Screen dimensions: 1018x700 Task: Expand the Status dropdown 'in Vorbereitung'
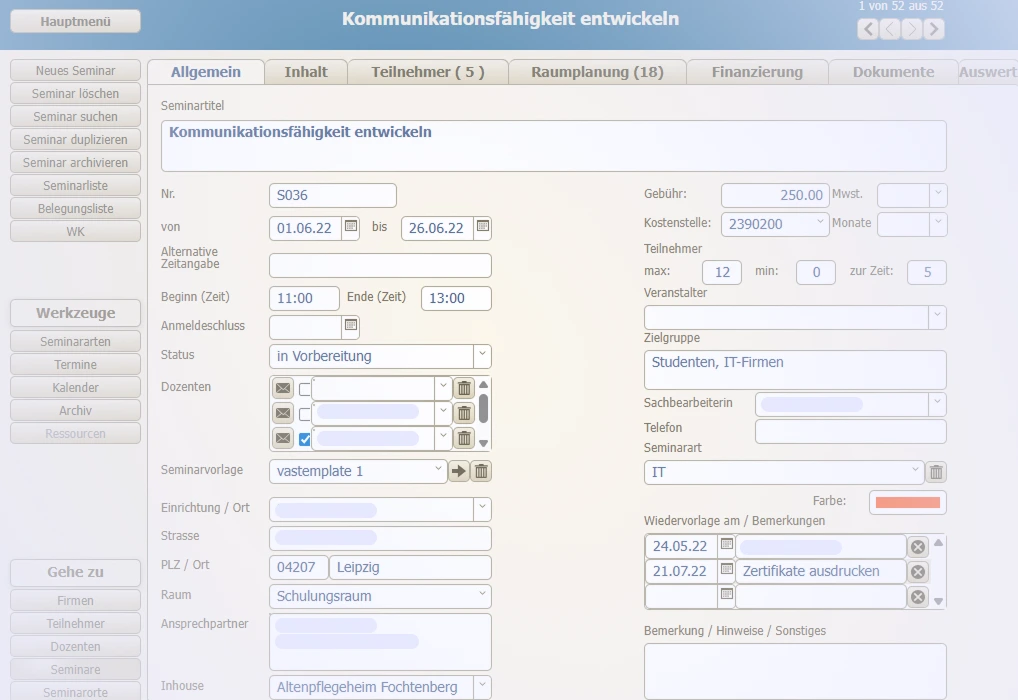[x=481, y=356]
